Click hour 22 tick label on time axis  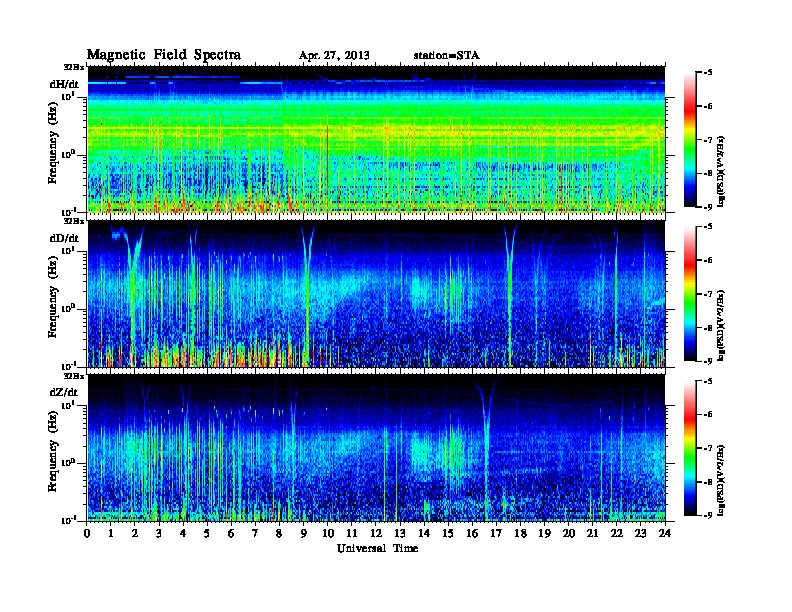point(617,533)
